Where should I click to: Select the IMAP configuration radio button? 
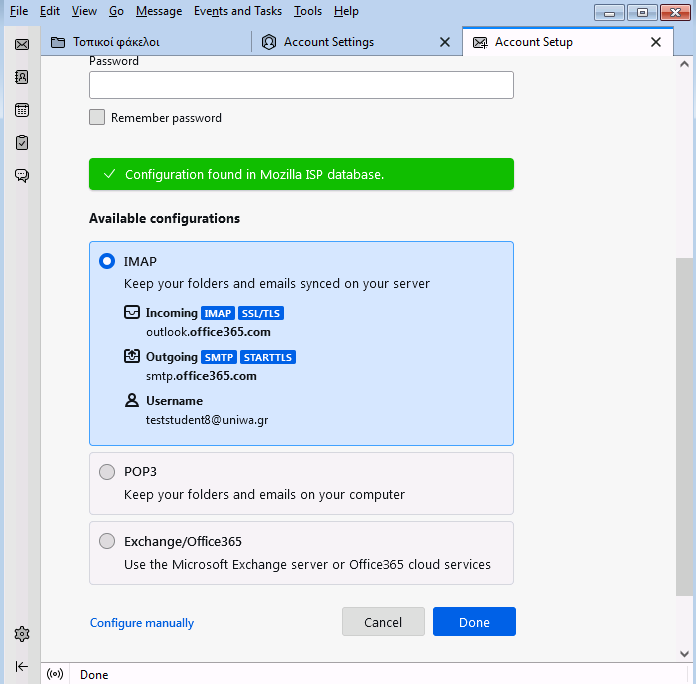click(x=107, y=261)
